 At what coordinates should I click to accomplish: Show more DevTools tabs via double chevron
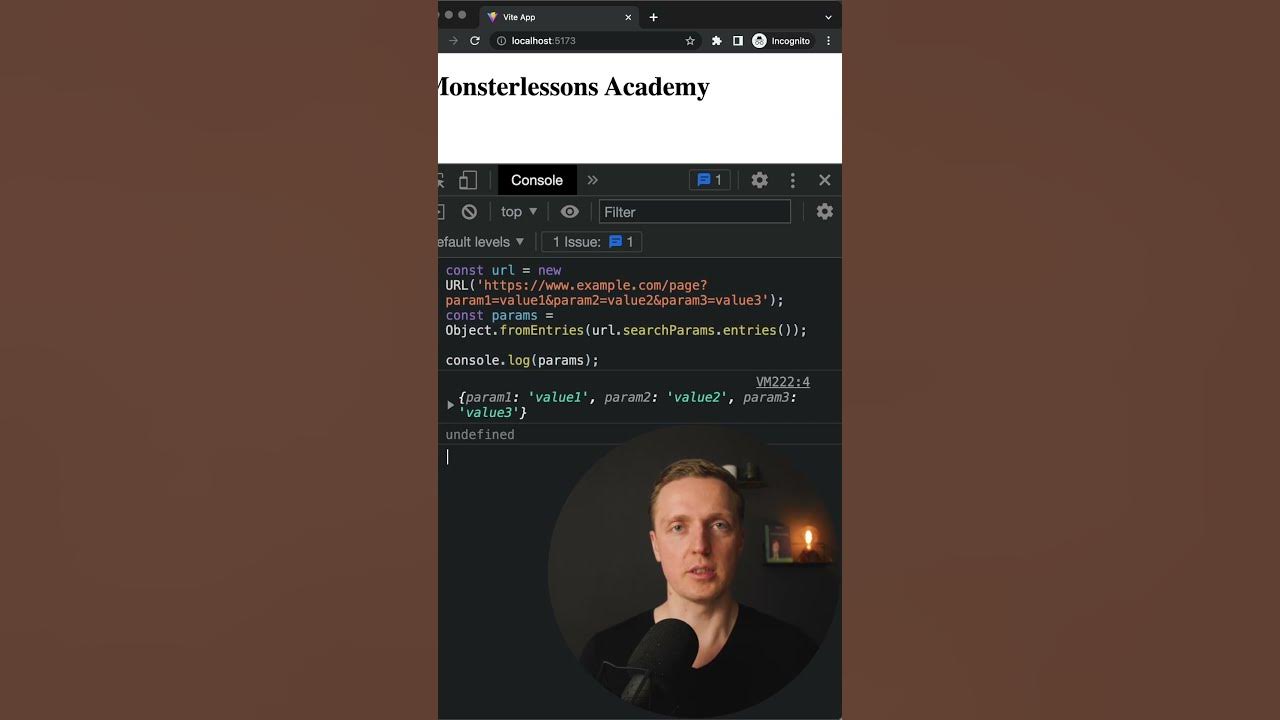pos(592,180)
